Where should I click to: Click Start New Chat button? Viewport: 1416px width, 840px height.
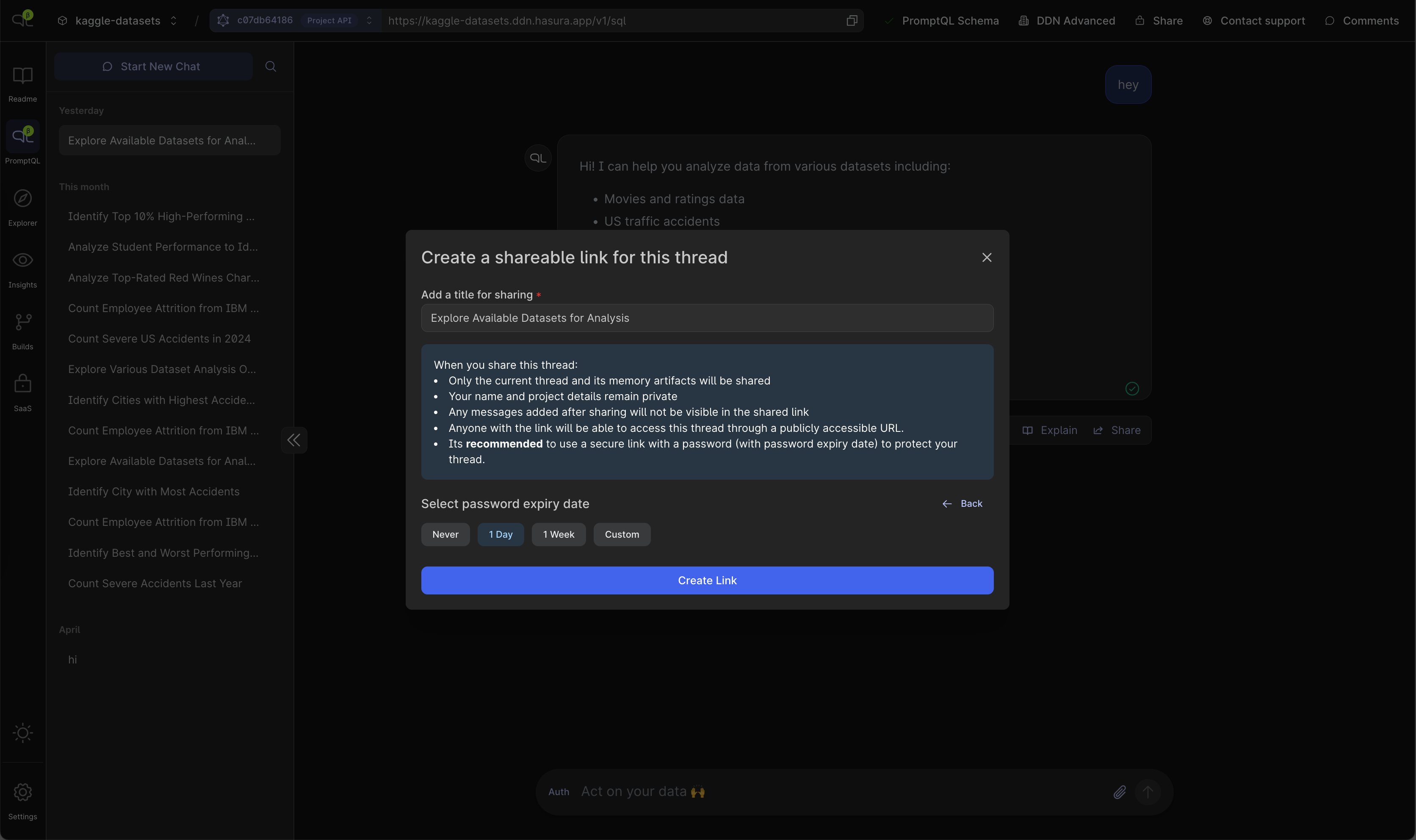[x=153, y=66]
